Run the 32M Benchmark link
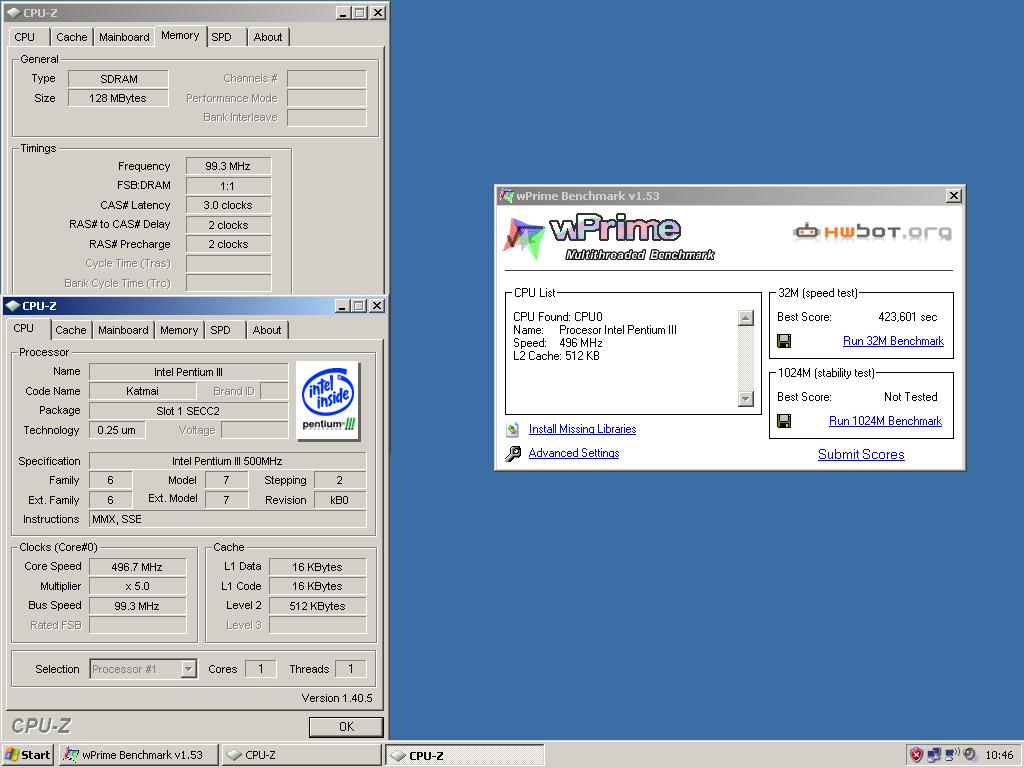 (x=893, y=341)
